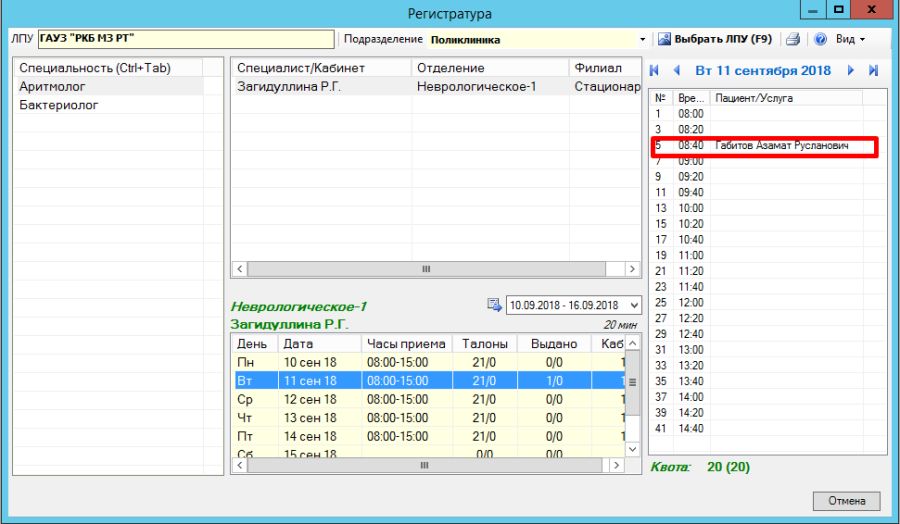Screen dimensions: 900x524
Task: Select specialist Загидуллина Р.Г. row
Action: click(x=436, y=87)
